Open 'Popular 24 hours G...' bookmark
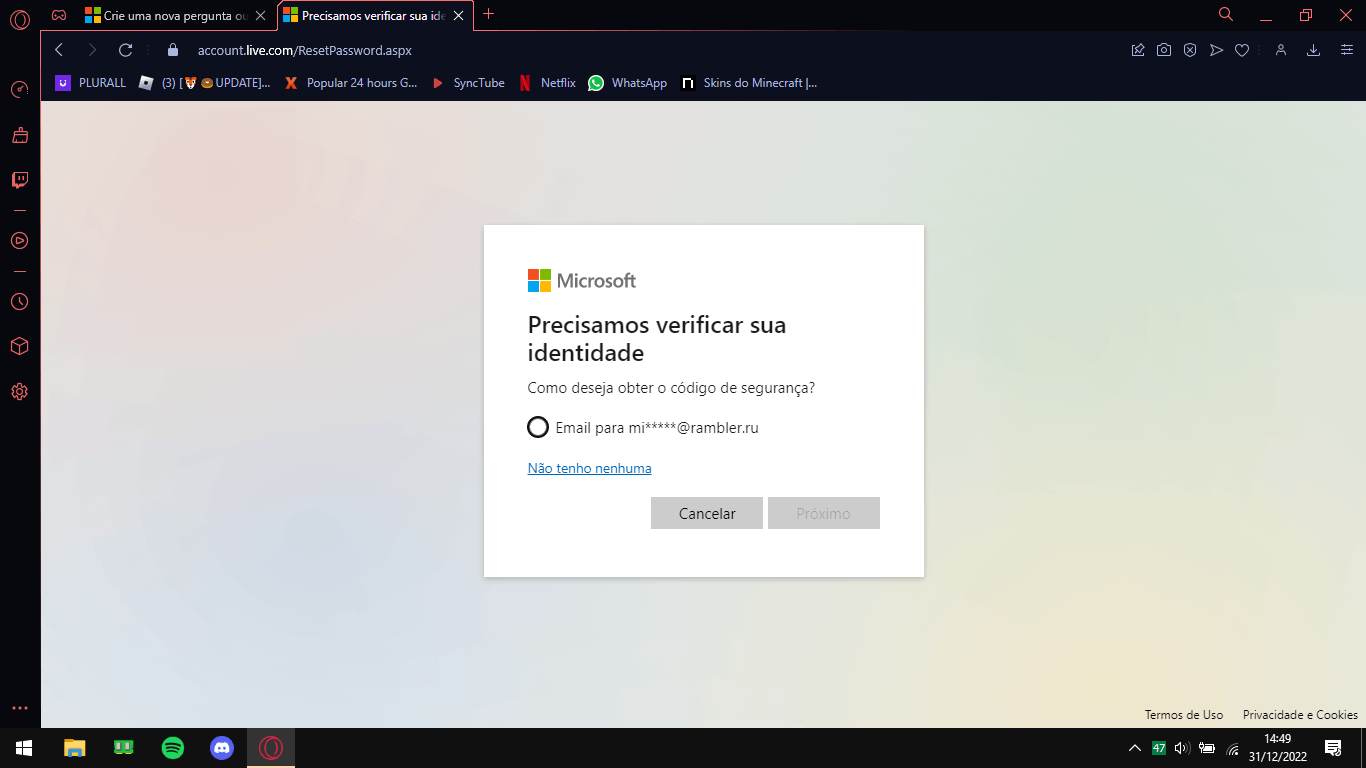This screenshot has width=1366, height=768. [350, 83]
